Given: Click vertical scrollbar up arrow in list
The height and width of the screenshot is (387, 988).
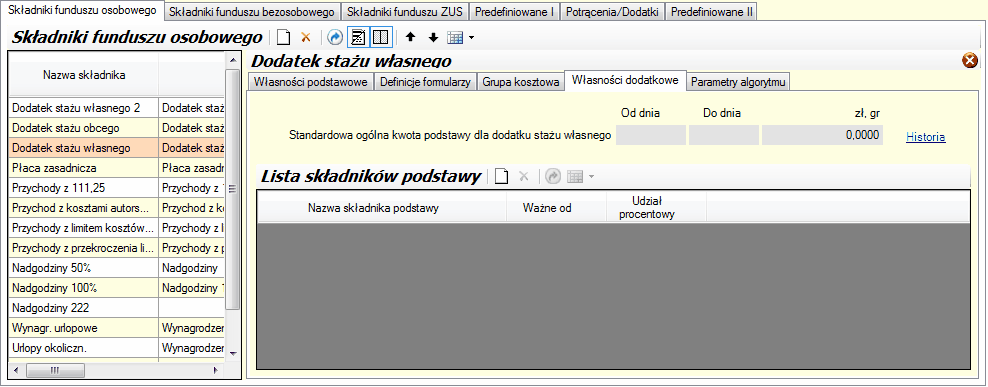Looking at the screenshot, I should tap(233, 60).
